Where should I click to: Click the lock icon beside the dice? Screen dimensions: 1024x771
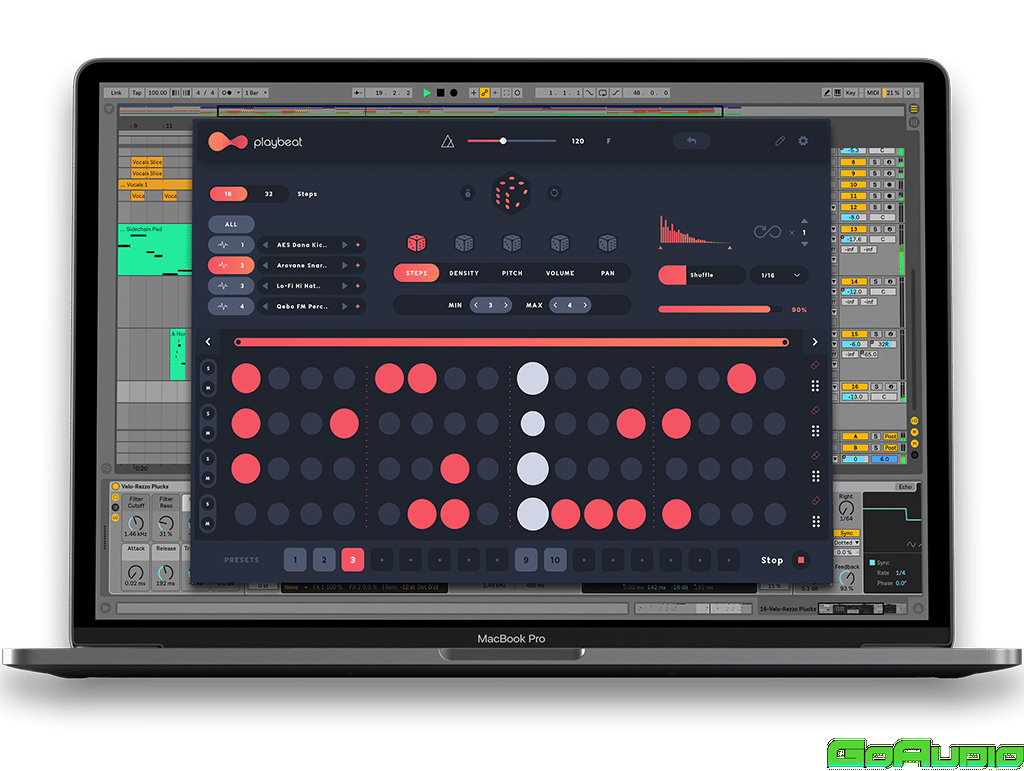[x=466, y=193]
